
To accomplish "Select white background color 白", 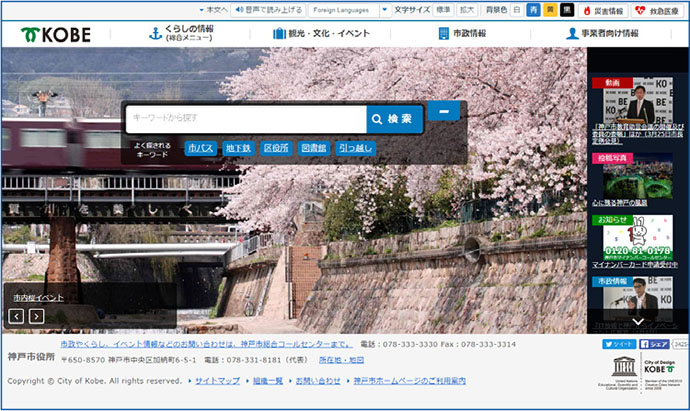I will pos(517,10).
